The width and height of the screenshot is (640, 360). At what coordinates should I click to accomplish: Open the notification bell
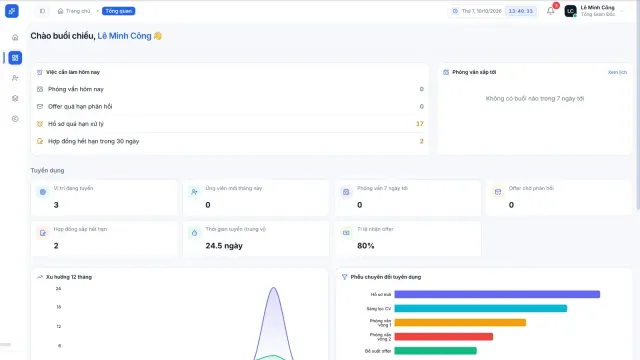551,11
